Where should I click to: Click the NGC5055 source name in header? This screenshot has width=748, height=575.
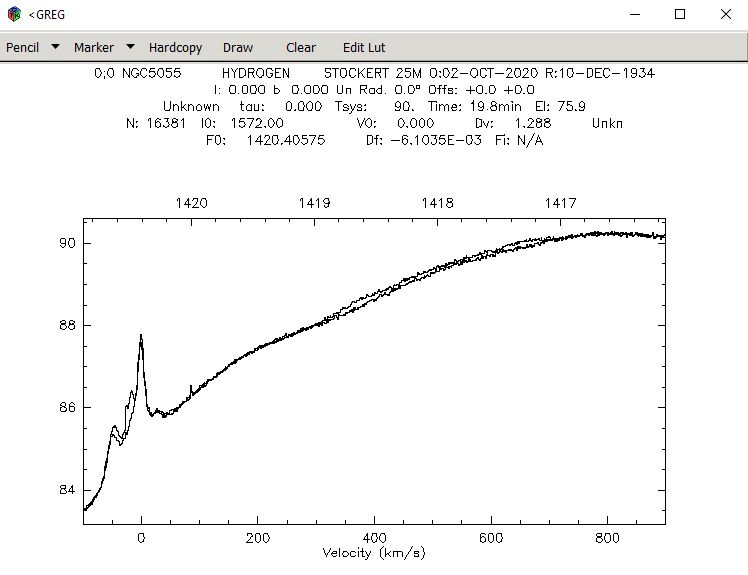click(x=152, y=73)
